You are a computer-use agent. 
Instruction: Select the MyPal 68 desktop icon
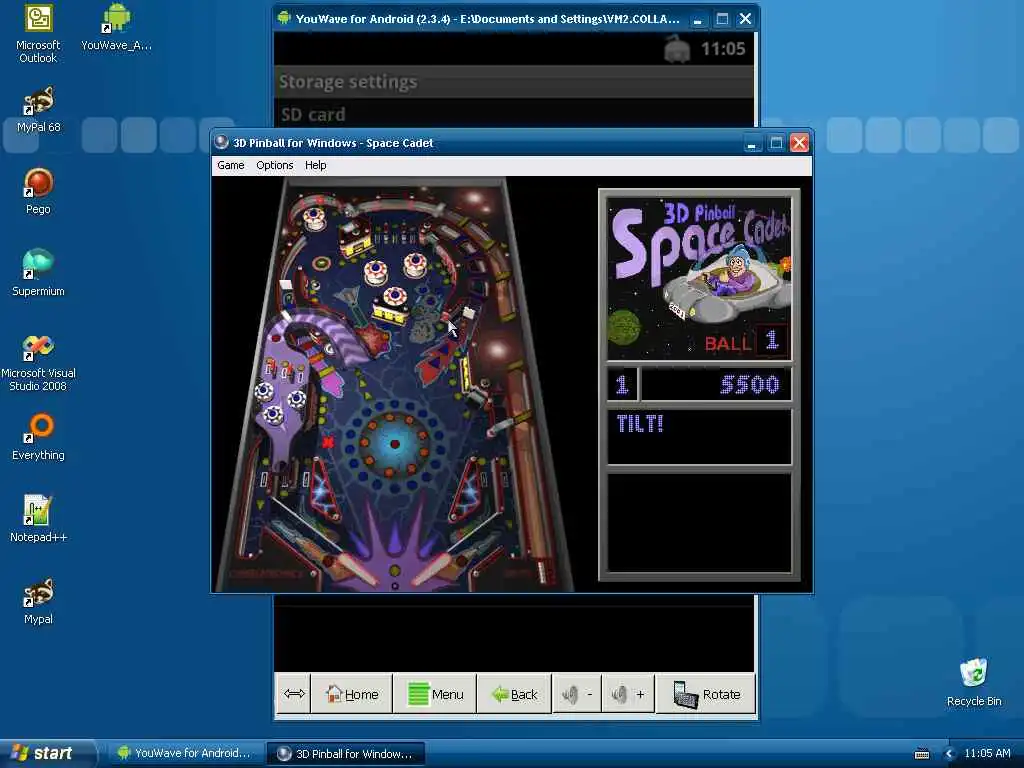[39, 110]
